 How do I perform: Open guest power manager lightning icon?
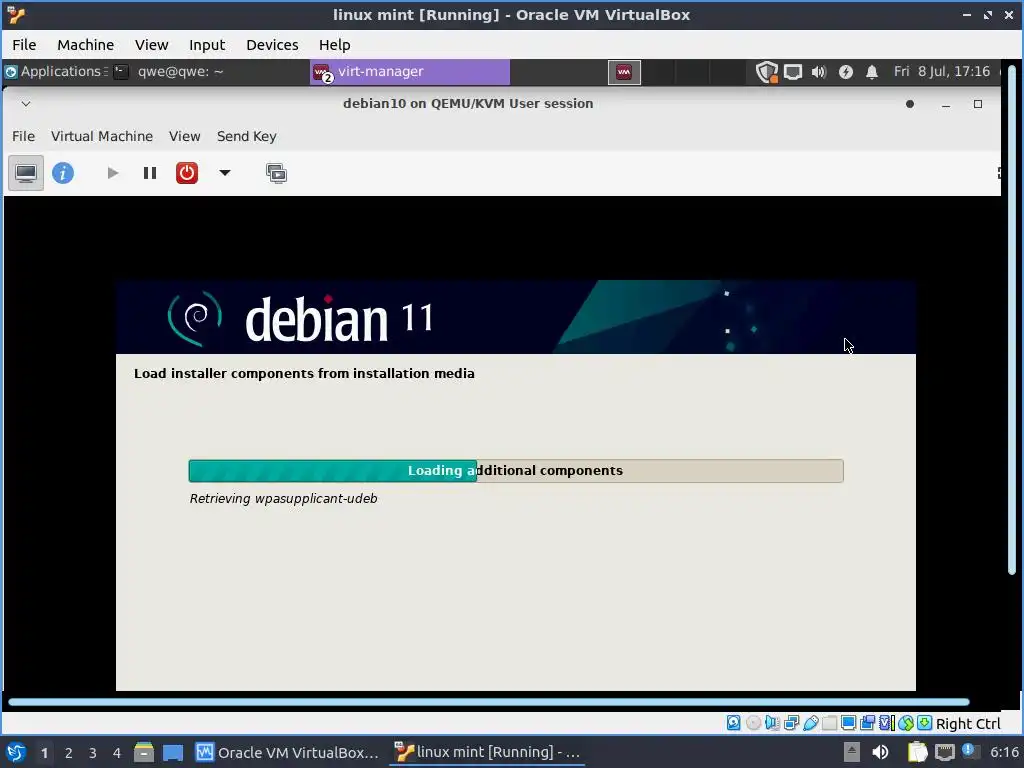pyautogui.click(x=846, y=72)
